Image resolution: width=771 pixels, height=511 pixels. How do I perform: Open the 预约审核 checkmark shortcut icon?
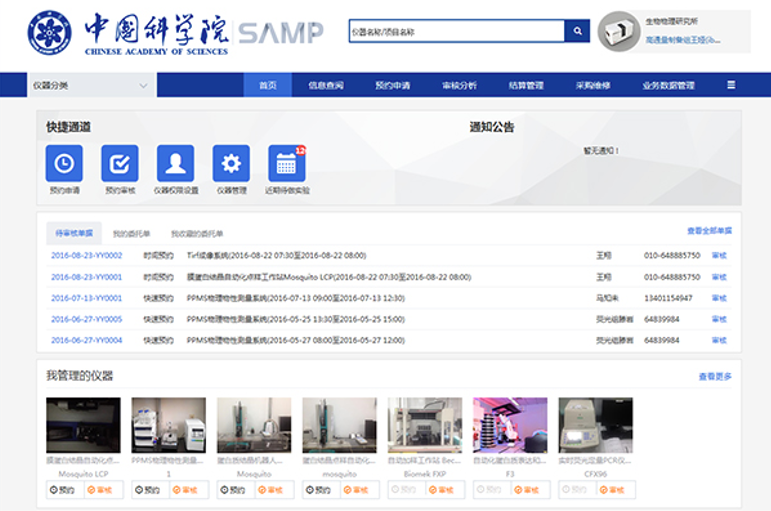(120, 163)
